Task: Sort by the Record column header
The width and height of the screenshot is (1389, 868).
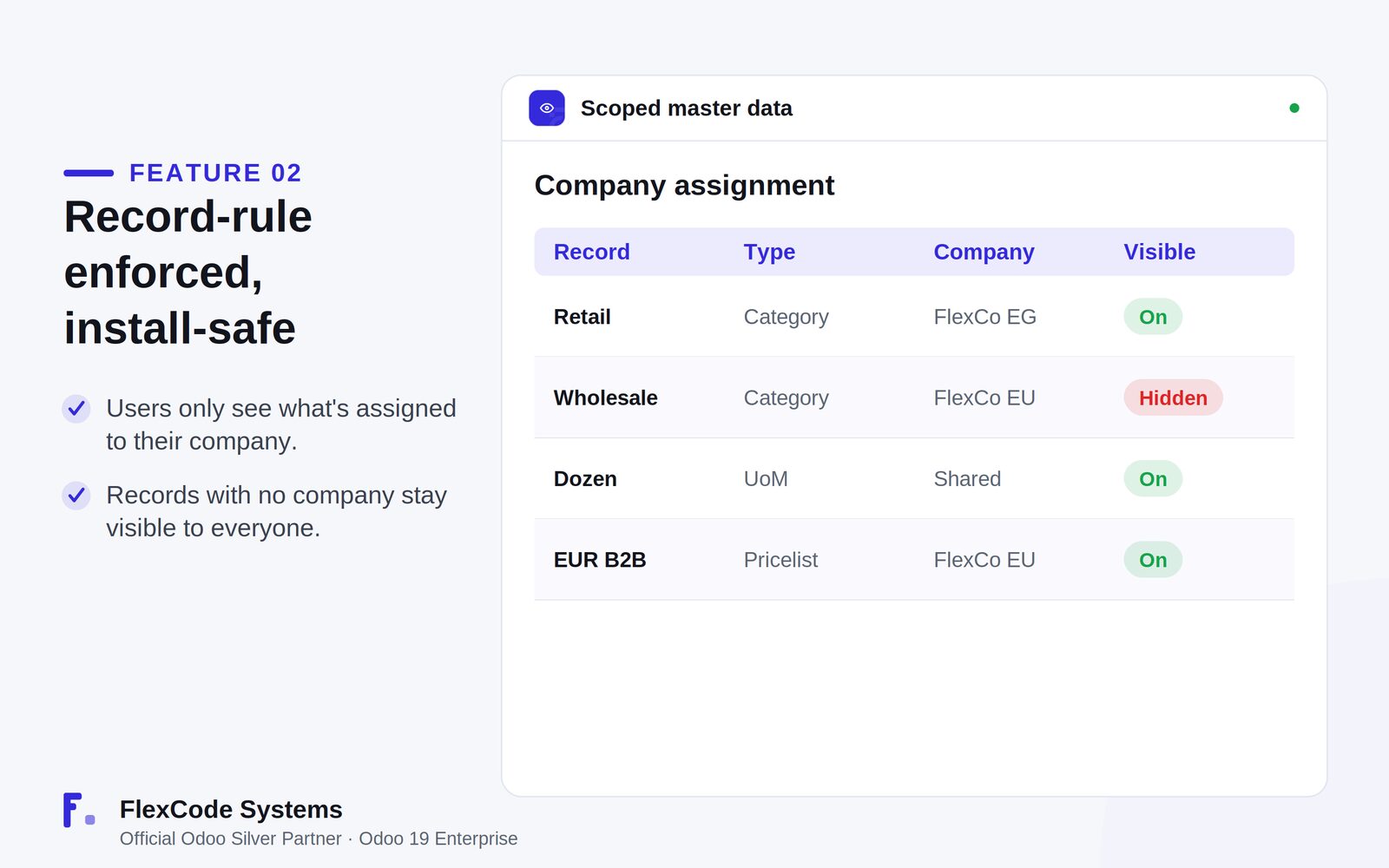Action: click(592, 252)
